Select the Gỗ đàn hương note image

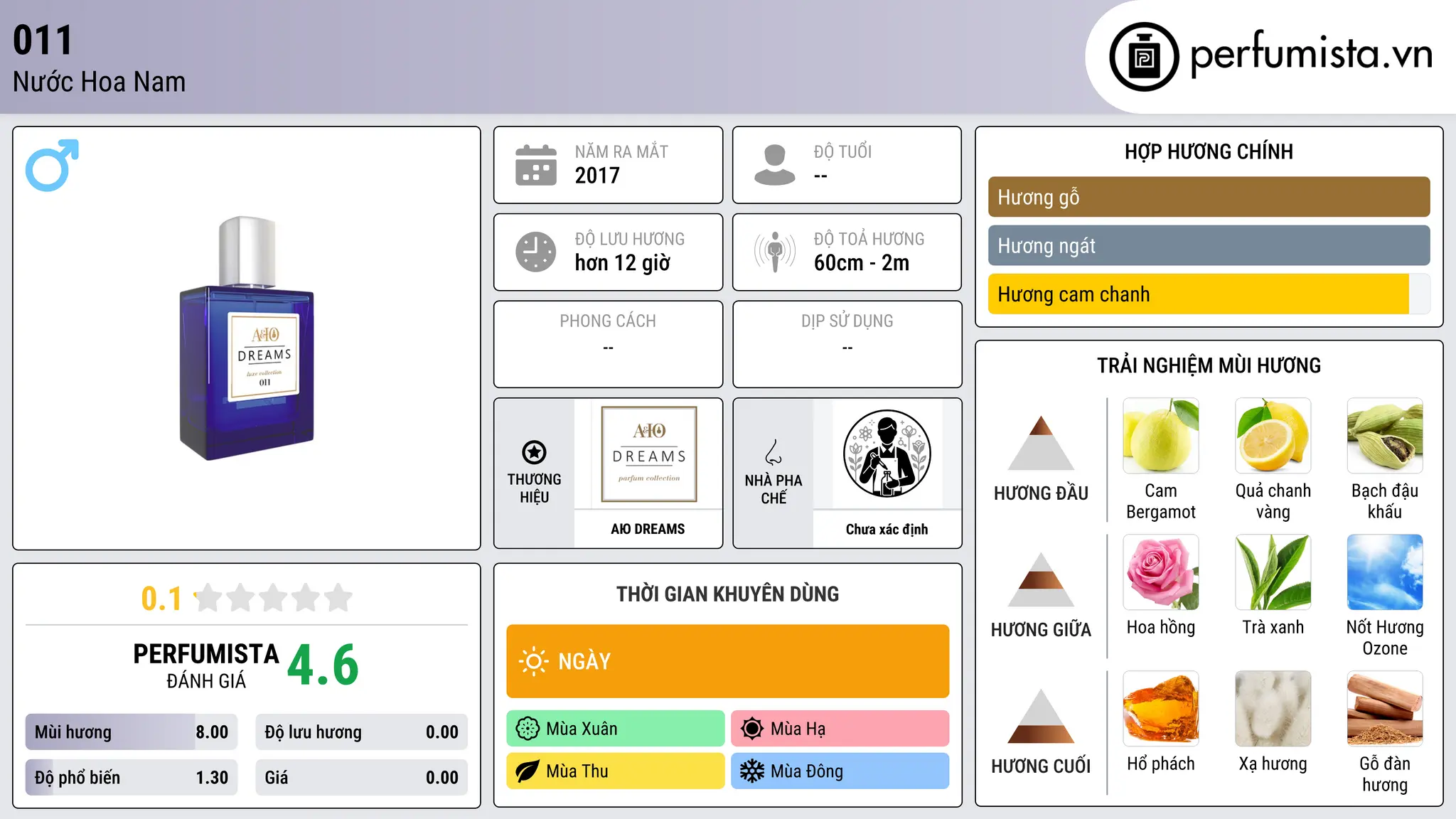[x=1384, y=708]
